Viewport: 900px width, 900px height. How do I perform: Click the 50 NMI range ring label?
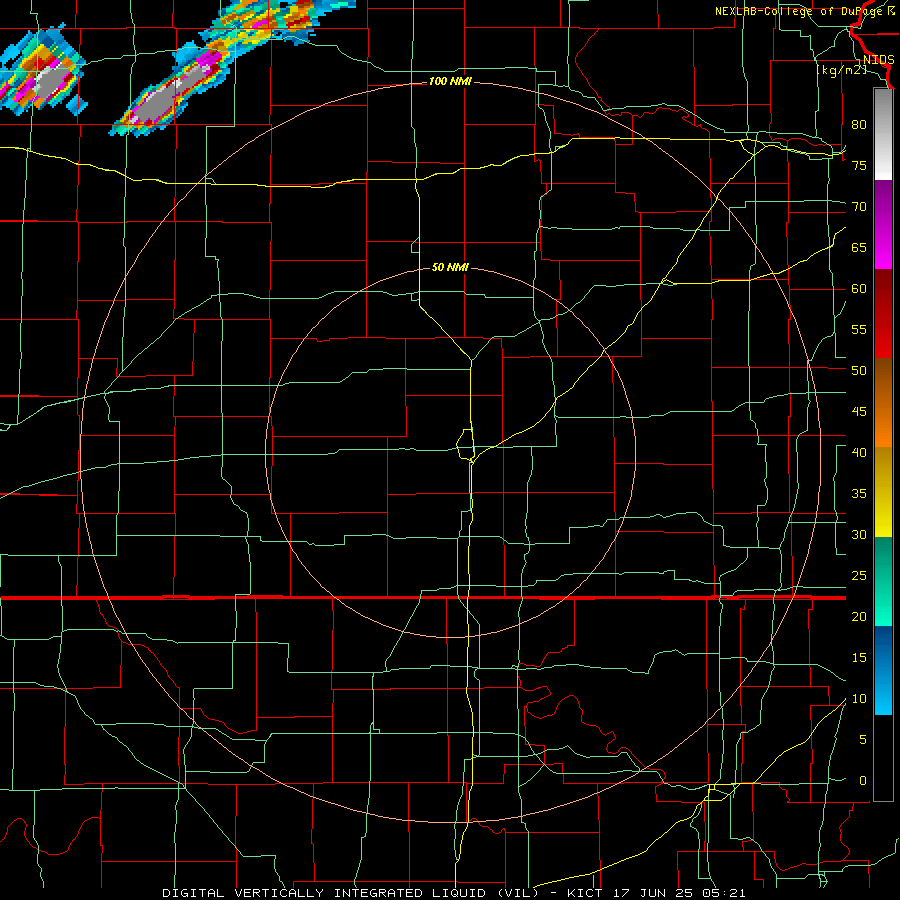tap(450, 267)
